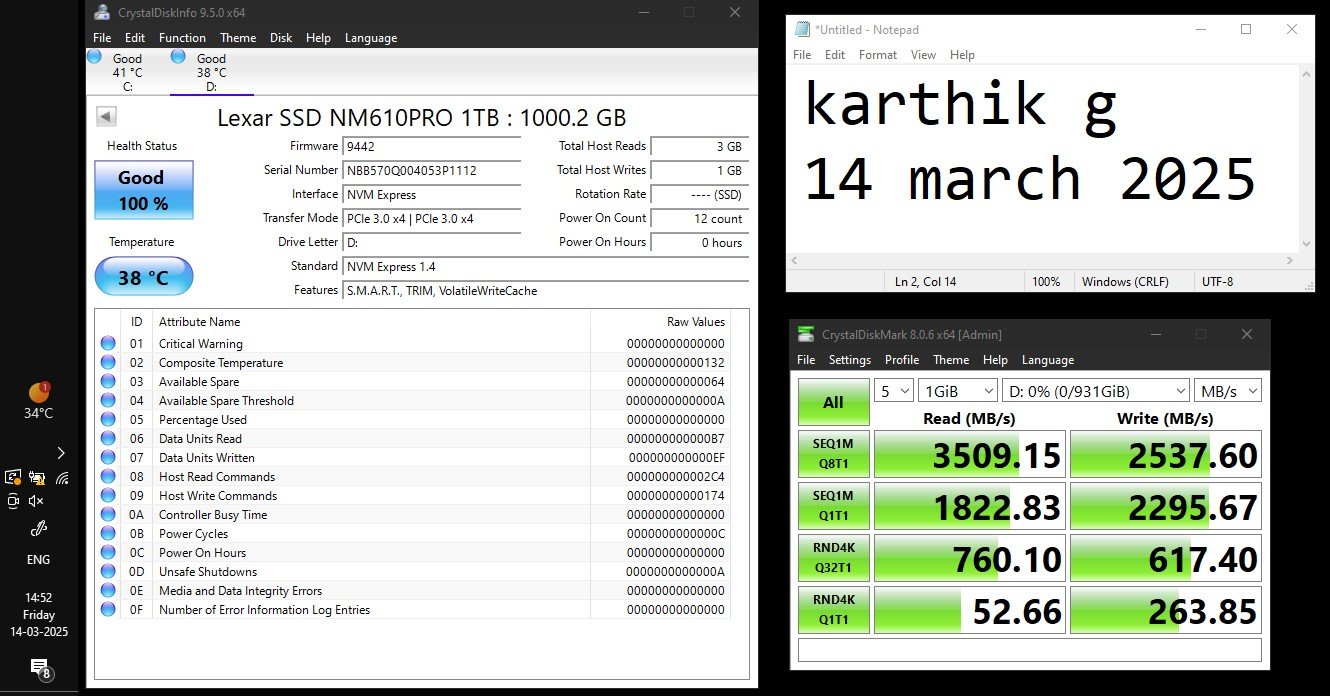This screenshot has width=1330, height=696.
Task: Open the Meet Now camera tray icon
Action: [13, 501]
